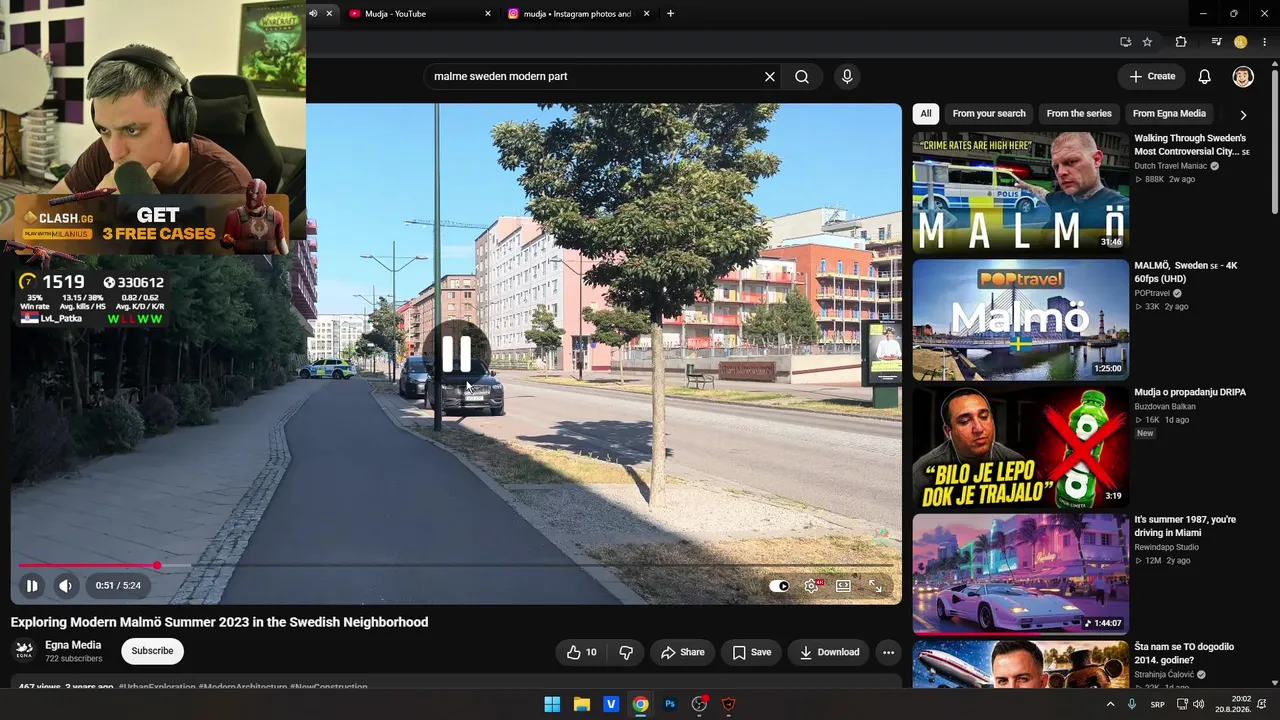Open the 'Walking Through Sweden's Most Controversial City' thumbnail
The height and width of the screenshot is (720, 1280).
[x=1020, y=191]
